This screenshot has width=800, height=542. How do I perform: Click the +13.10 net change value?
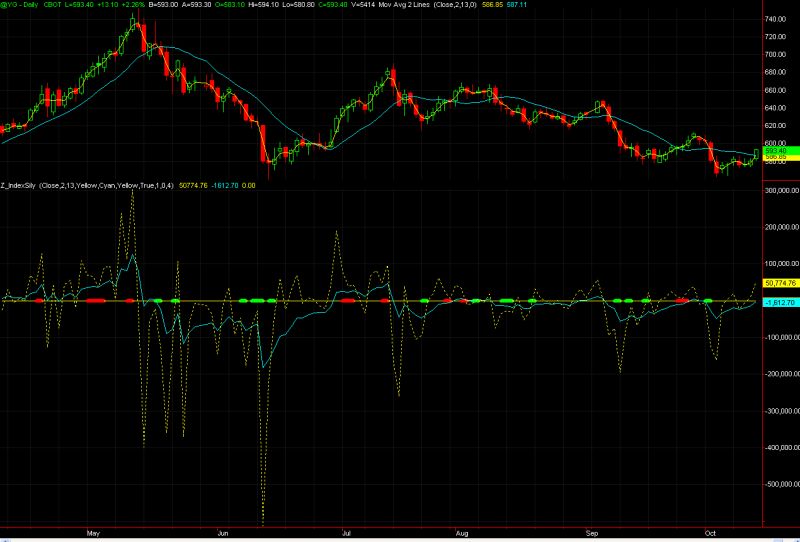coord(108,5)
